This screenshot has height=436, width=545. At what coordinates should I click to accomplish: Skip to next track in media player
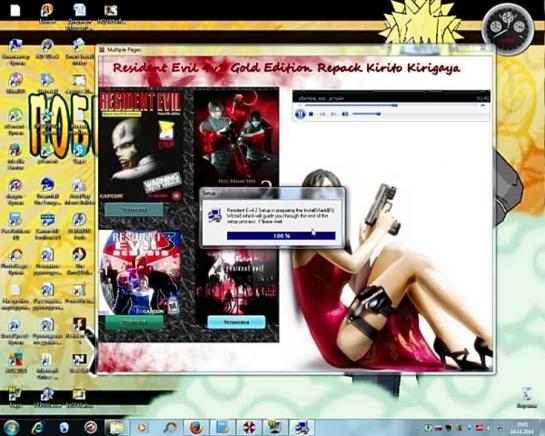coord(333,114)
